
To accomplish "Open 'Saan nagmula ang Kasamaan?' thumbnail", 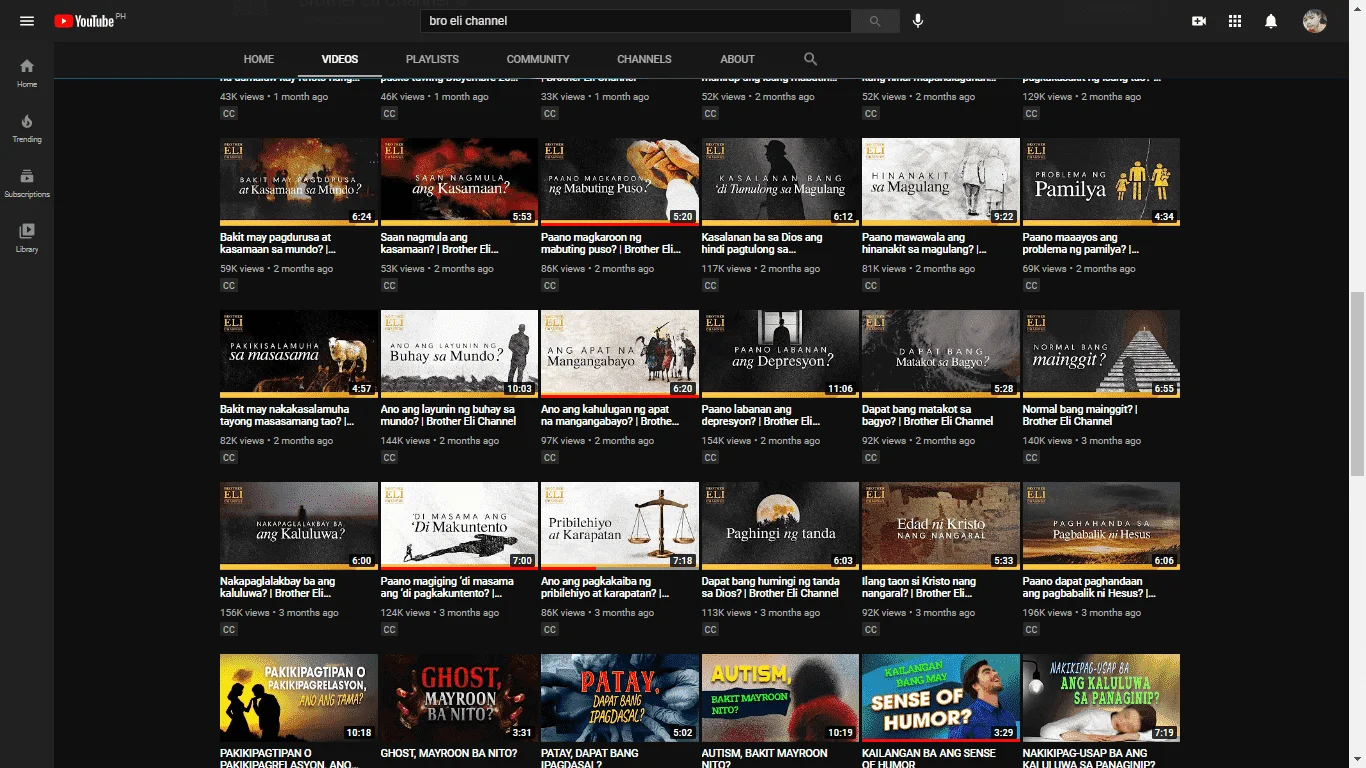I will click(459, 182).
